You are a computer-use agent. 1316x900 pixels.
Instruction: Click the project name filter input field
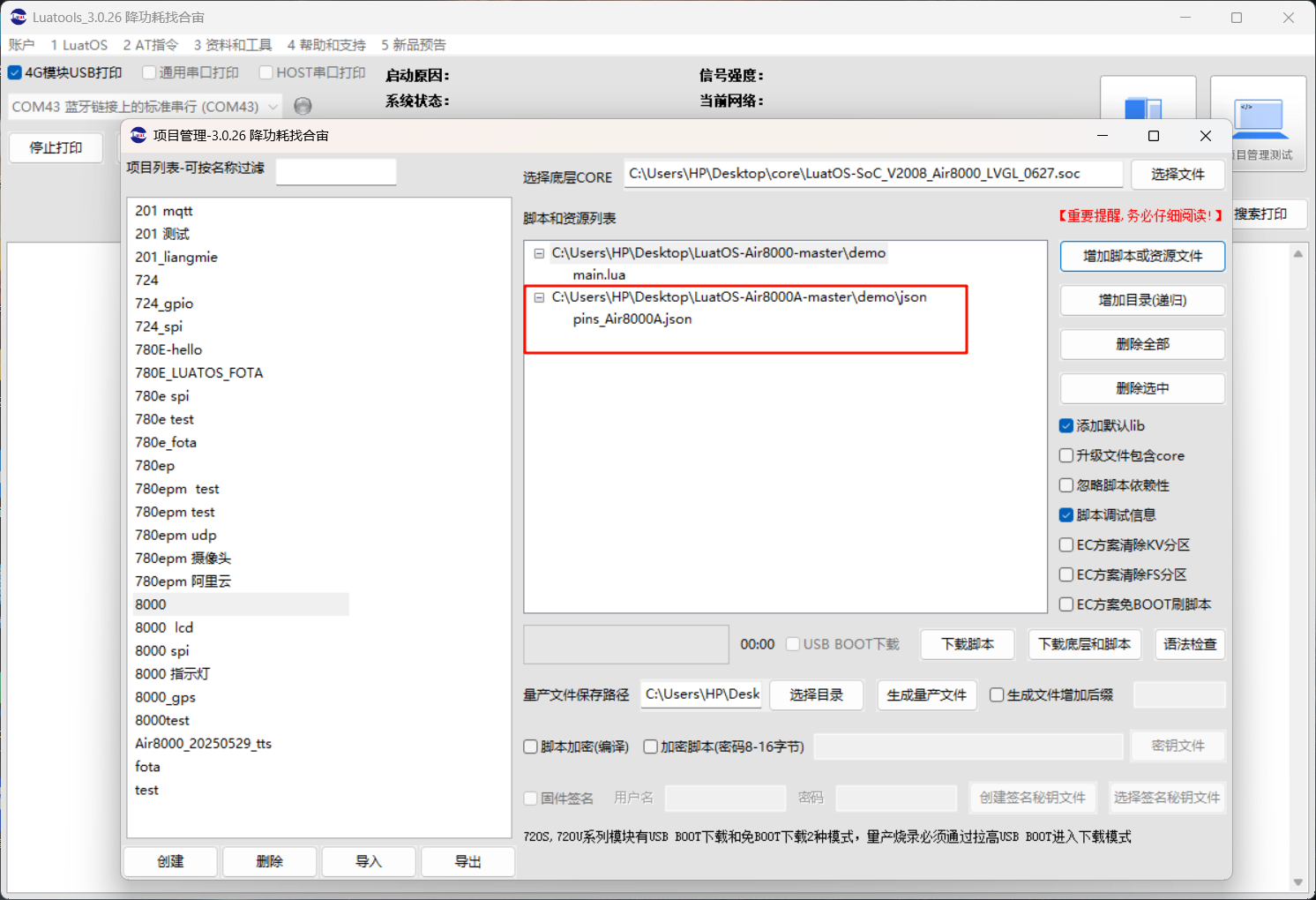[336, 171]
